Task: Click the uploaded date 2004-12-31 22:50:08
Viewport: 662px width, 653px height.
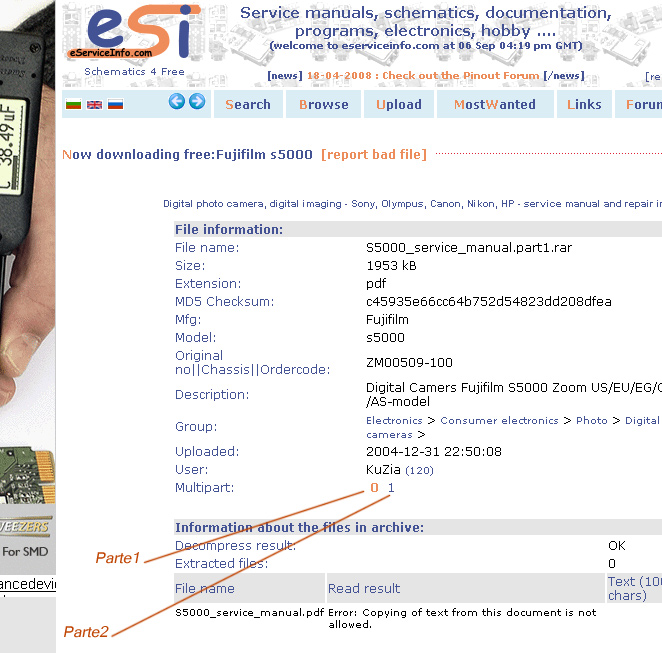Action: pos(434,452)
